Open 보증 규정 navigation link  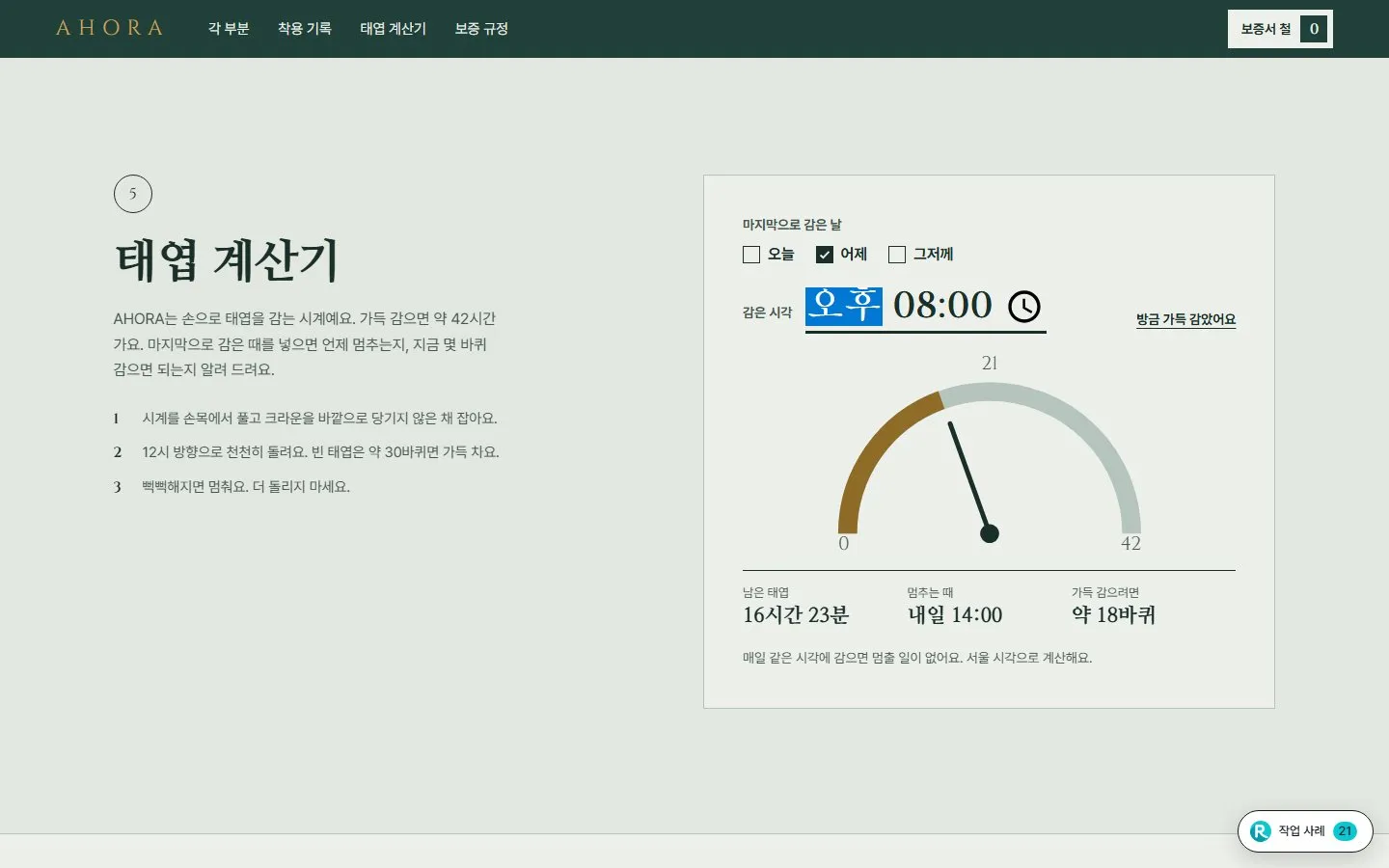[481, 29]
